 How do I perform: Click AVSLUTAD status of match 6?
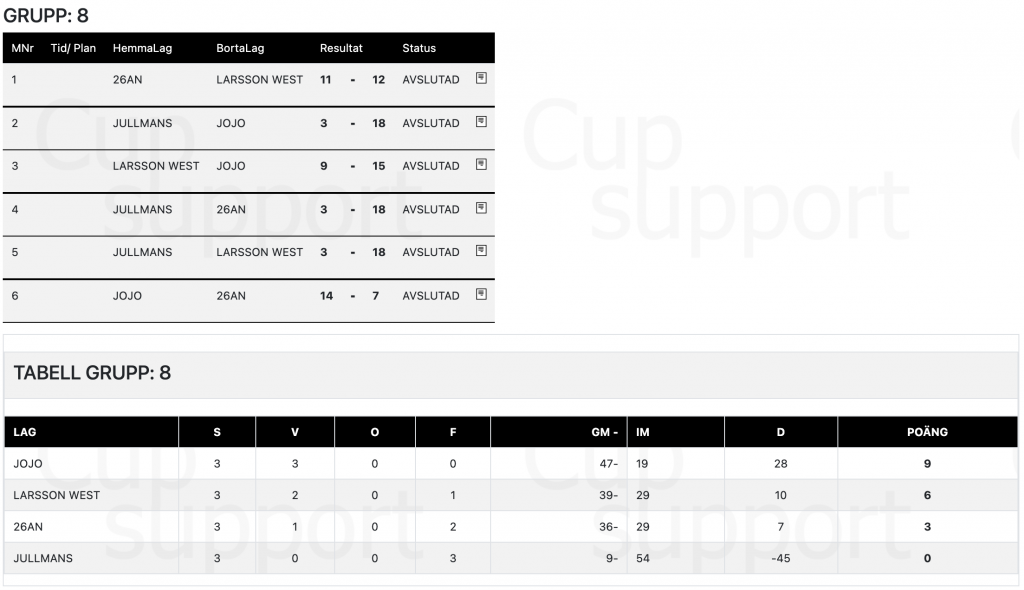(x=431, y=295)
